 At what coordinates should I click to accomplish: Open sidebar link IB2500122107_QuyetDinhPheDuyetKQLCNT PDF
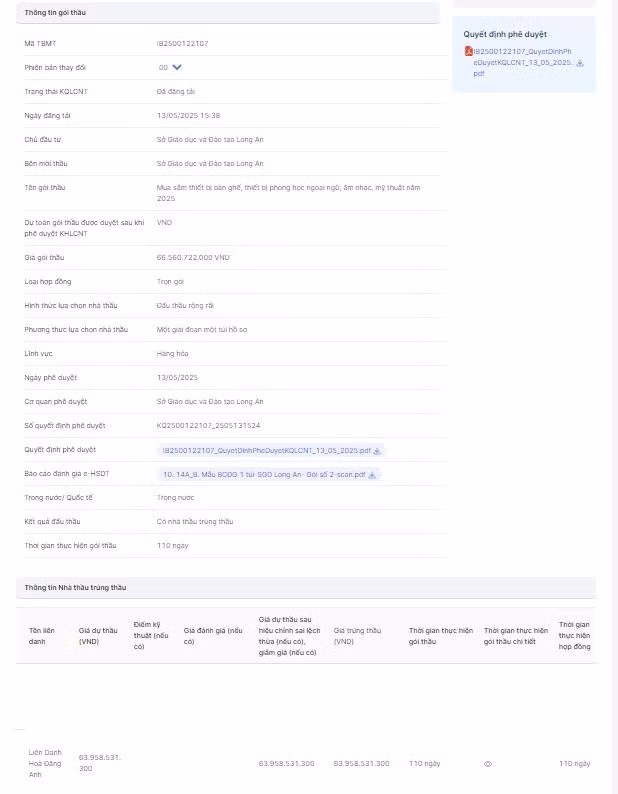click(520, 62)
